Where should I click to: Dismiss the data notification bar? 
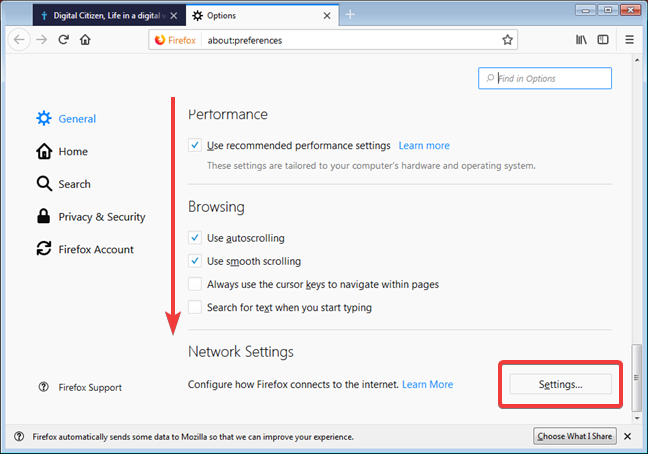[627, 436]
